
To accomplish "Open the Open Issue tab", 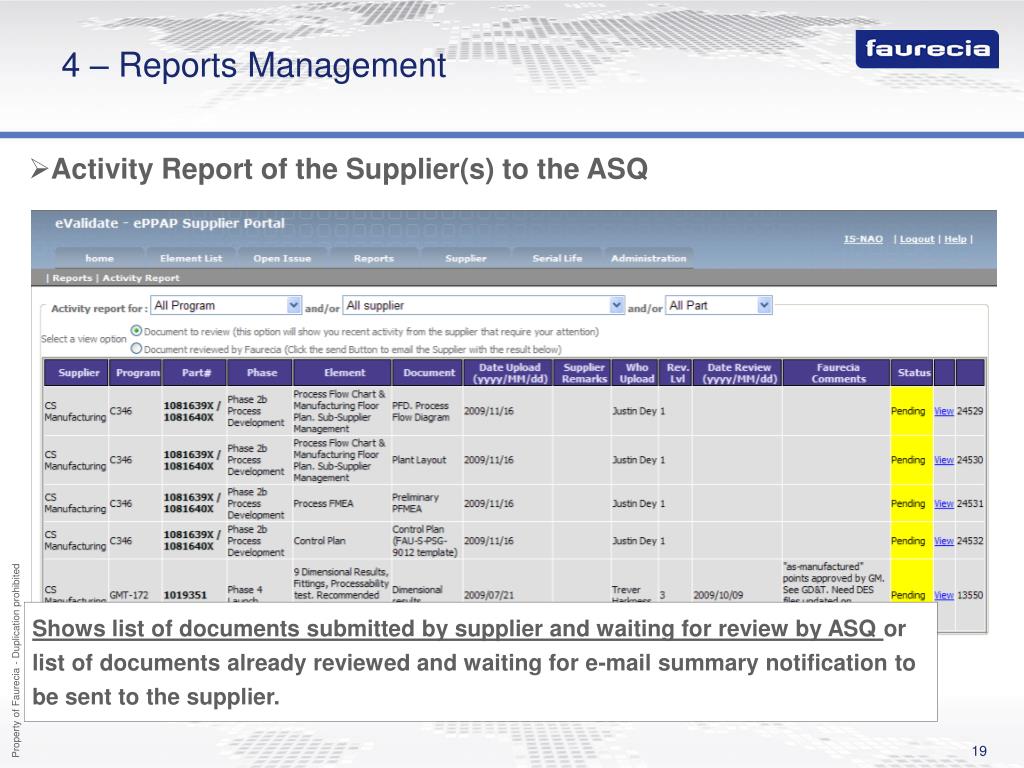I will [282, 259].
